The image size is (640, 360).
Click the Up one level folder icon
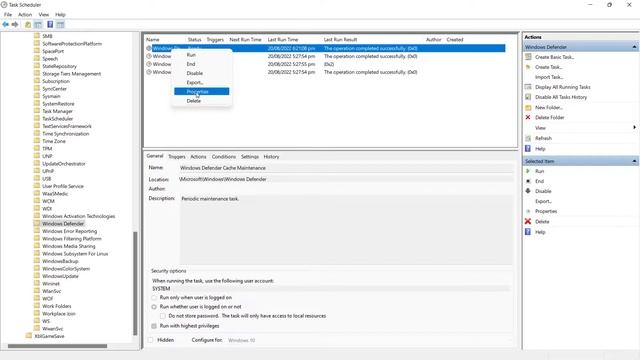click(x=28, y=25)
